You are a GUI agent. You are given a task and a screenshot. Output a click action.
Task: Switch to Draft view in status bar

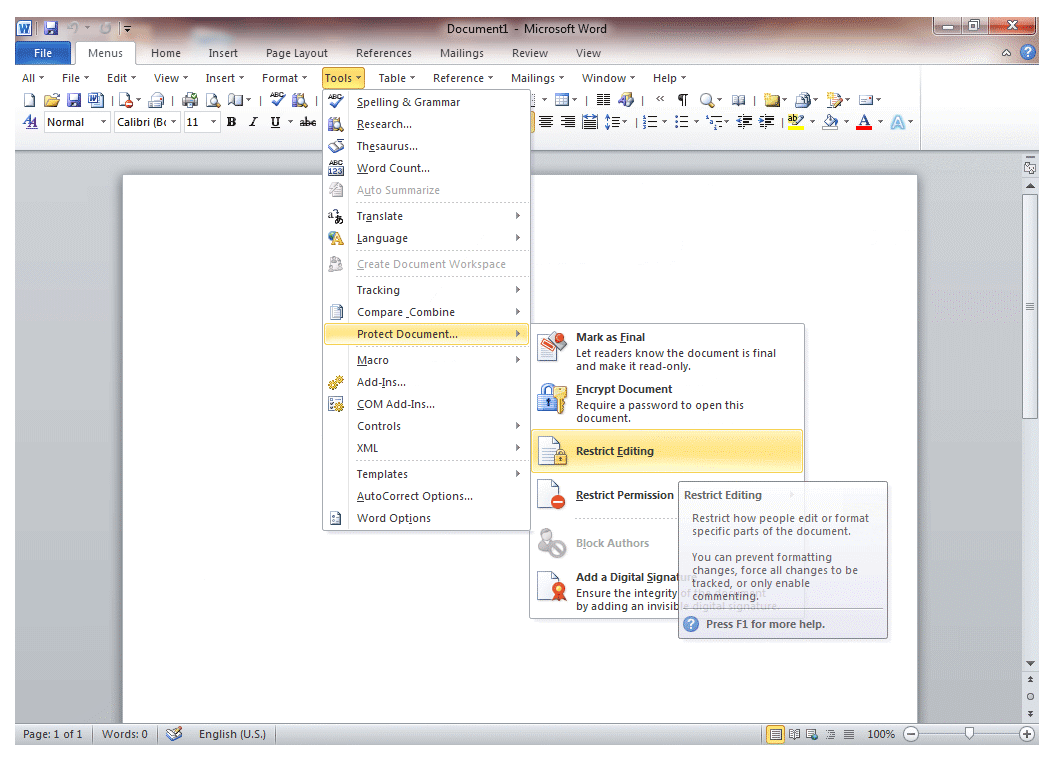[x=849, y=734]
